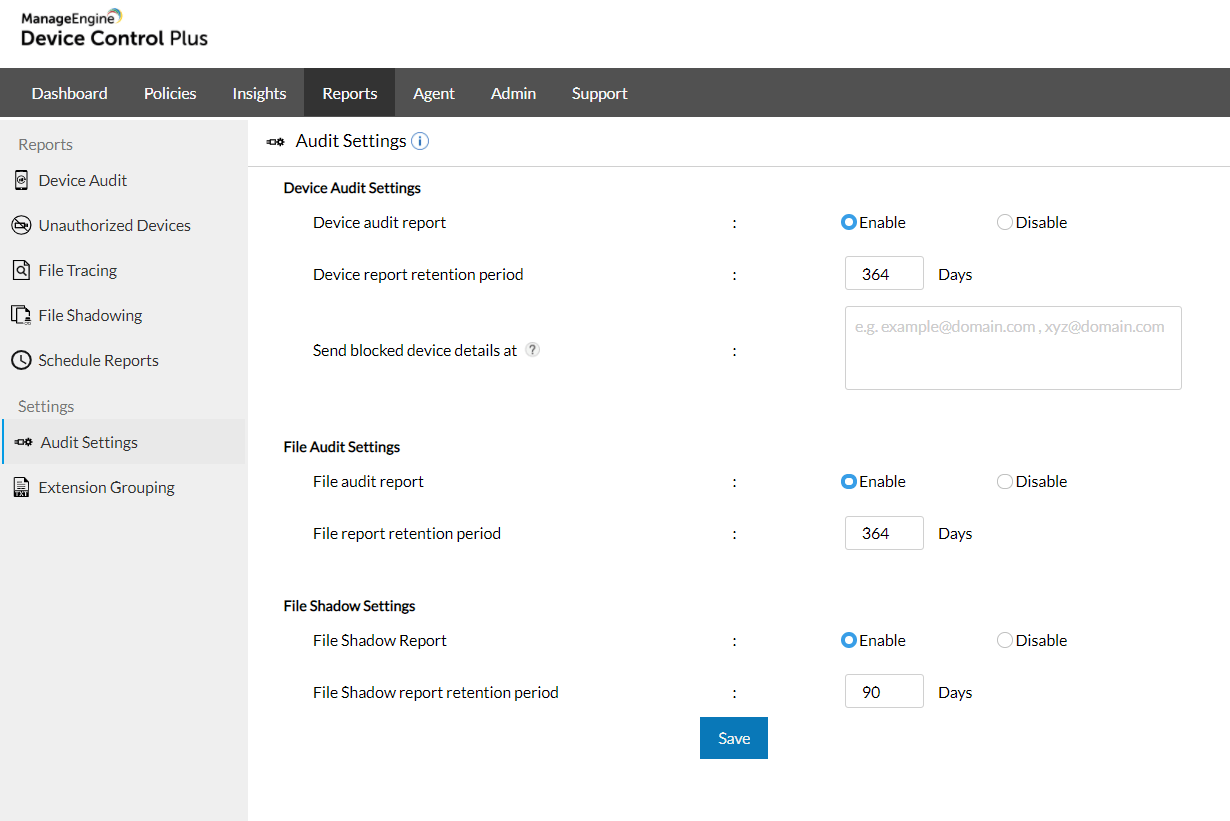Viewport: 1230px width, 821px height.
Task: Go to the Admin tab
Action: click(x=513, y=93)
